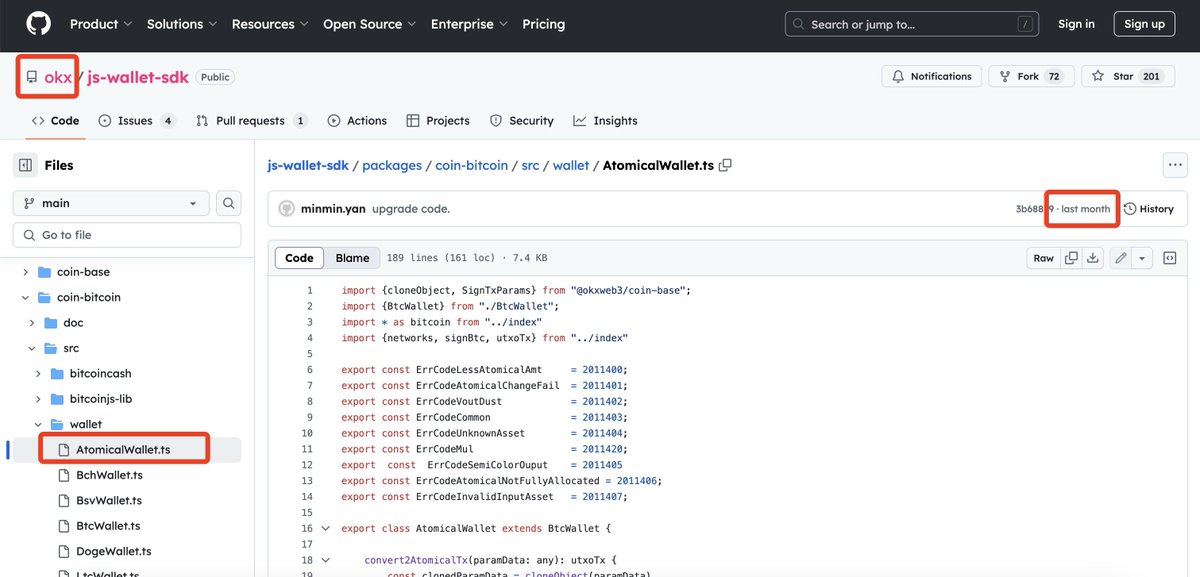Open the okx owner link
The width and height of the screenshot is (1200, 577).
click(x=58, y=77)
